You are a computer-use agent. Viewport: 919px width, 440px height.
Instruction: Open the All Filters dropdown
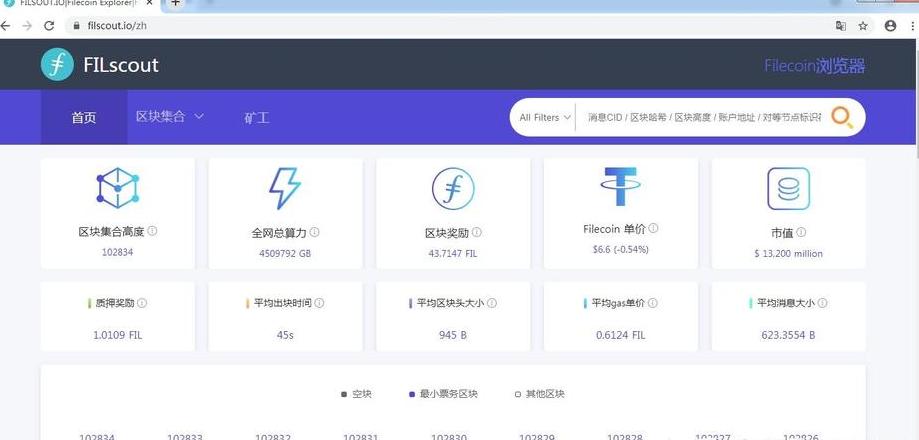click(x=544, y=117)
